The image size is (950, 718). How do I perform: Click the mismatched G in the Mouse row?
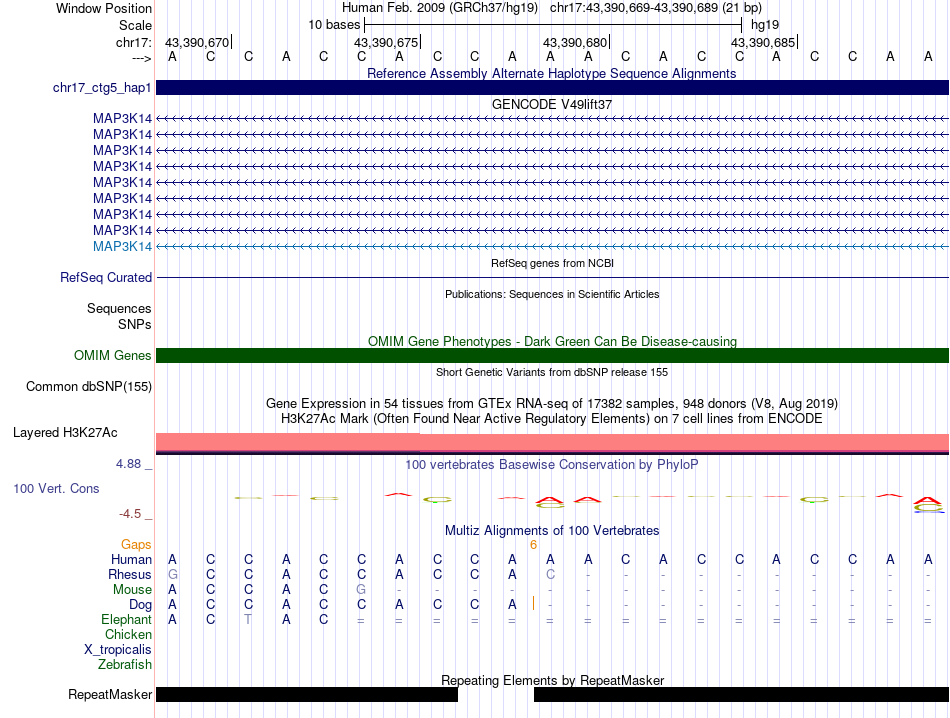tap(361, 590)
